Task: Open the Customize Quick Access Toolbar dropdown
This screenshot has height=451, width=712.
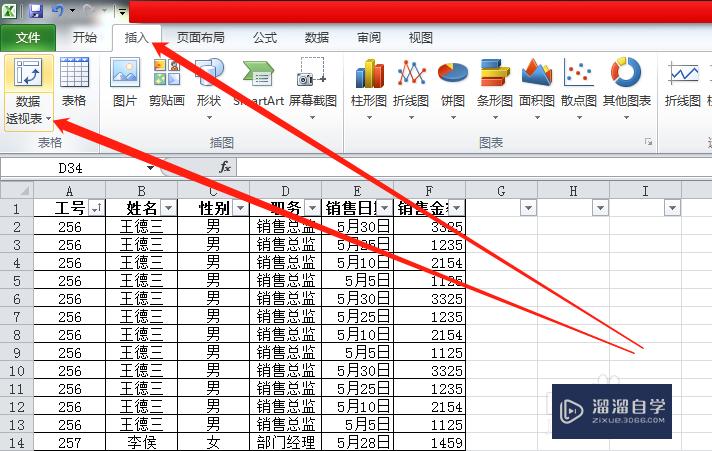Action: tap(122, 11)
